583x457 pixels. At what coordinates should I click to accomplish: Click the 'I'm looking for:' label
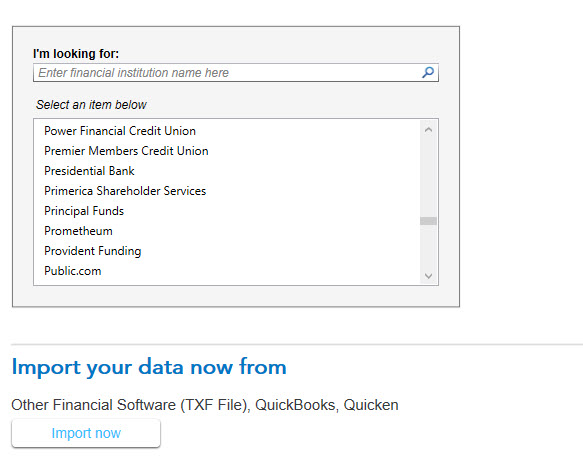pos(76,54)
